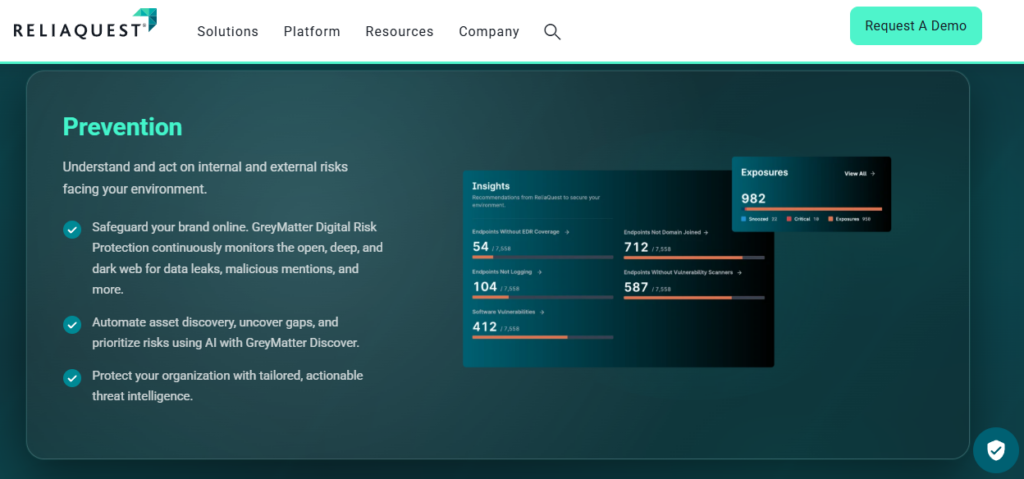Open Endpoints Without Vulnerability Scanners link

point(682,272)
